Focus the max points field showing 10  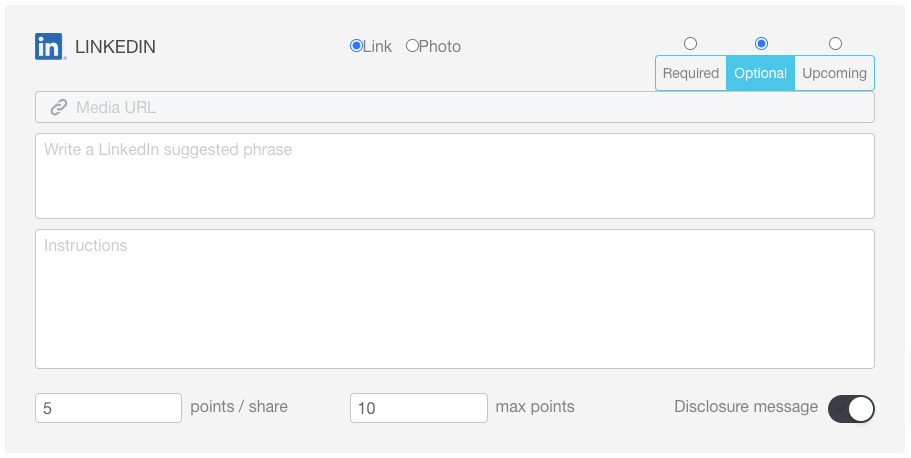419,408
